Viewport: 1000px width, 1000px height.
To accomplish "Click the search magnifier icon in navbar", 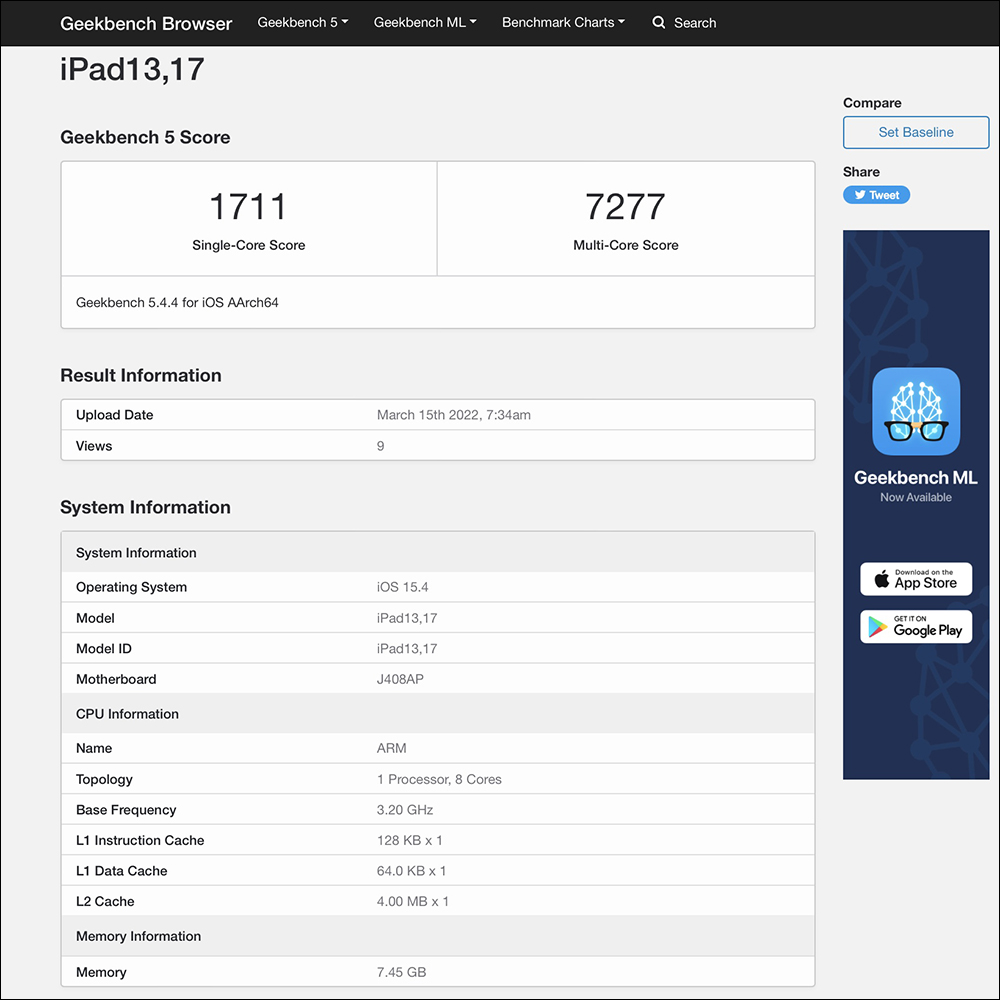I will tap(659, 23).
